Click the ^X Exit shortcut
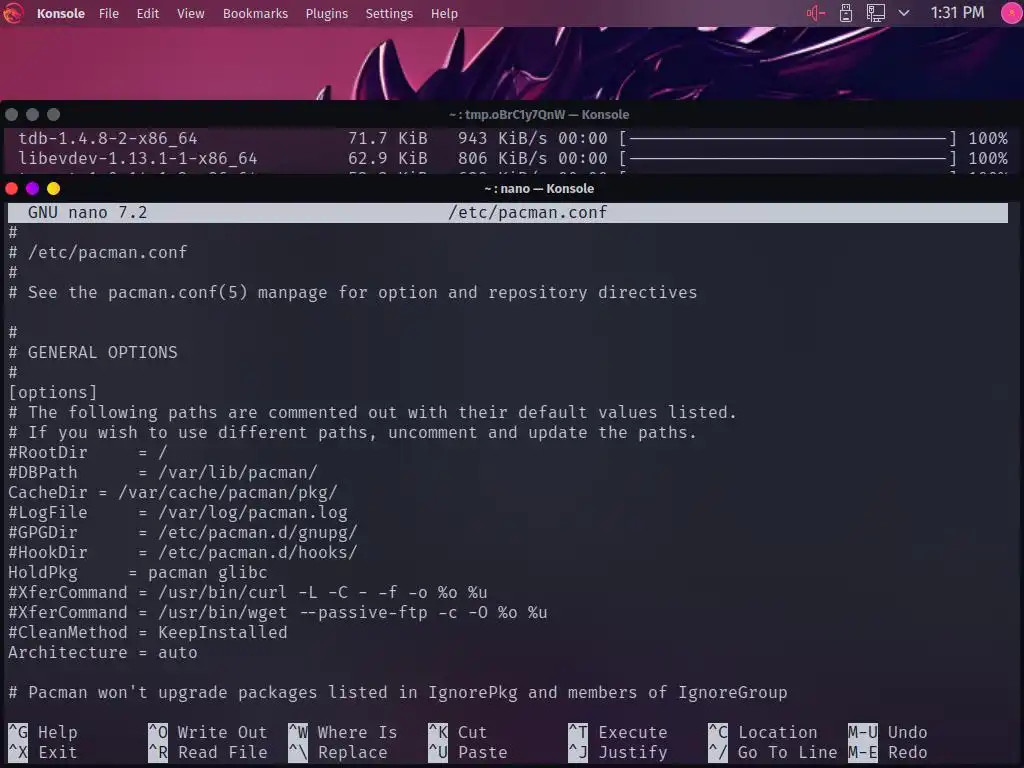 pyautogui.click(x=43, y=752)
